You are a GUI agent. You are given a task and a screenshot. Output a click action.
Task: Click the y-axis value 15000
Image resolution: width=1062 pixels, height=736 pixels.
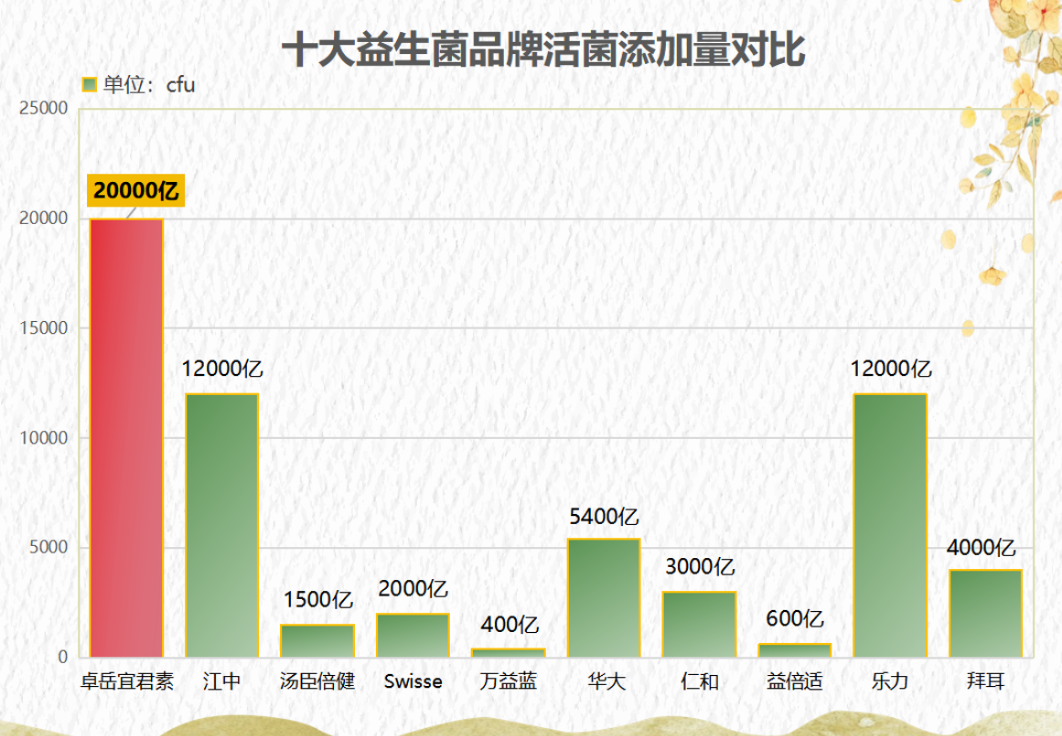coord(43,328)
